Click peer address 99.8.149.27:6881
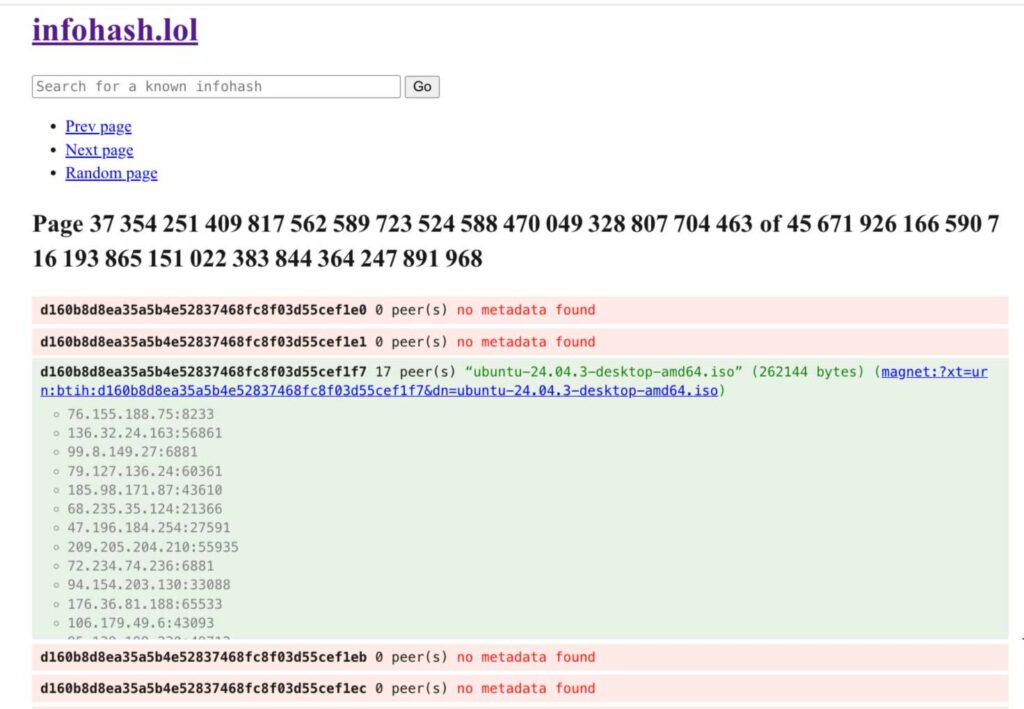 point(132,452)
